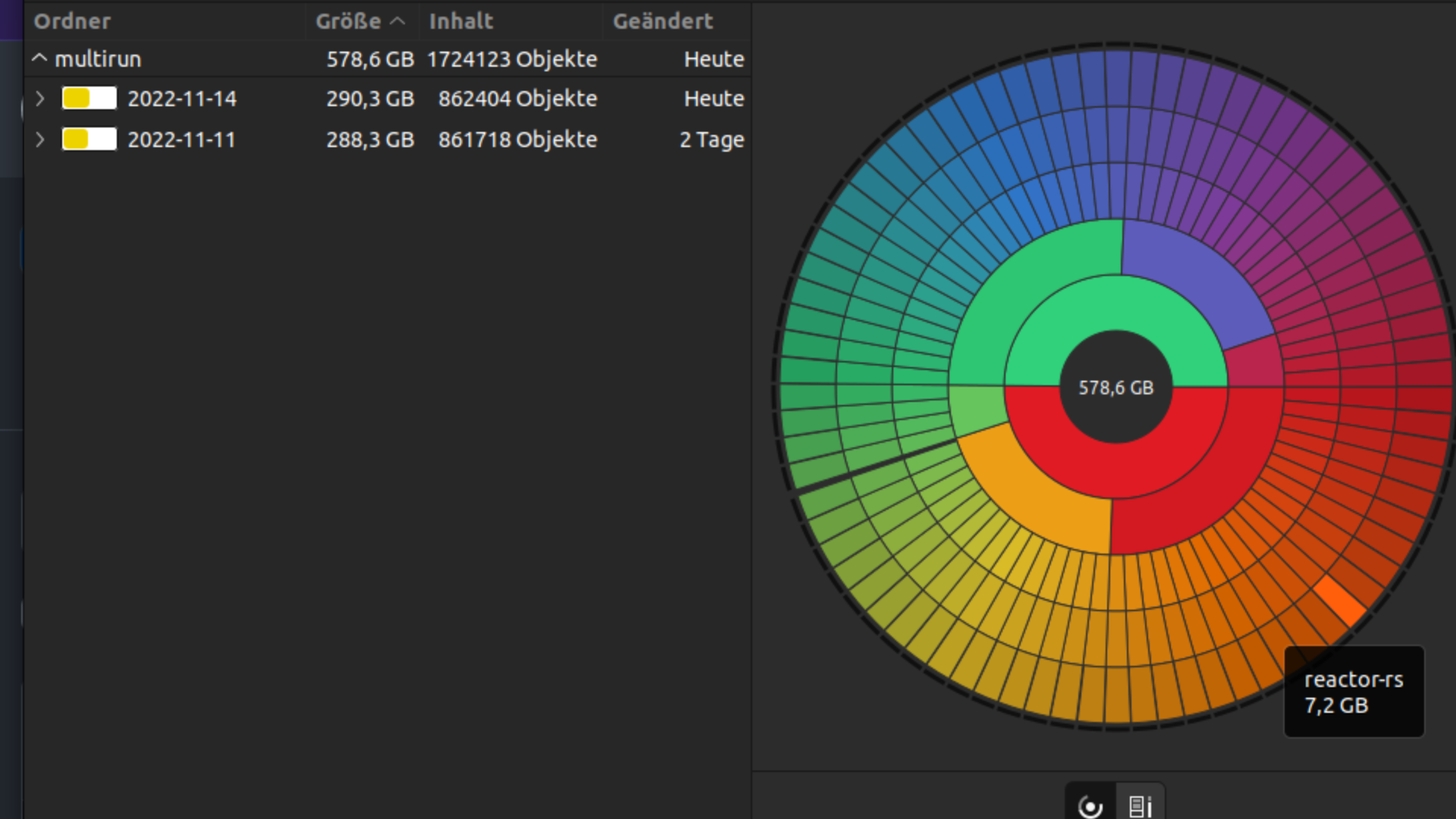The height and width of the screenshot is (819, 1456).
Task: Click the 578,6 GB chart center
Action: point(1116,388)
